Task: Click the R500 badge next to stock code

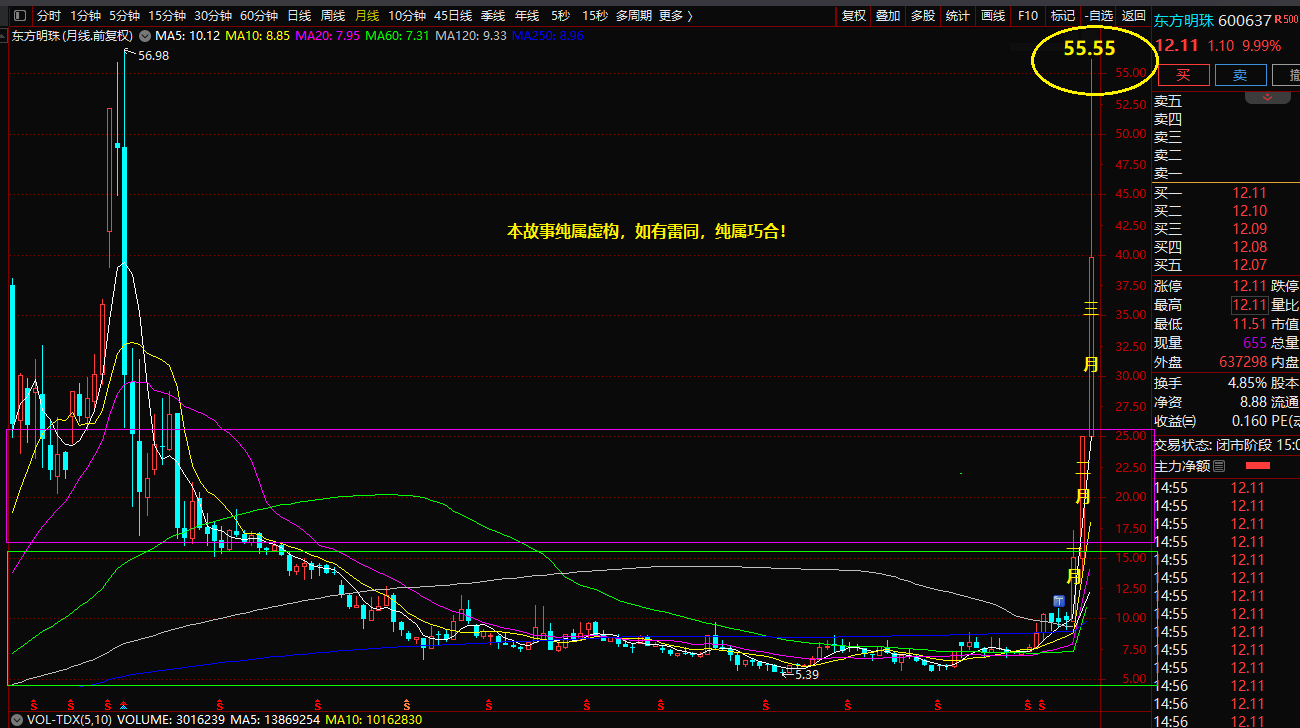Action: click(x=1287, y=20)
